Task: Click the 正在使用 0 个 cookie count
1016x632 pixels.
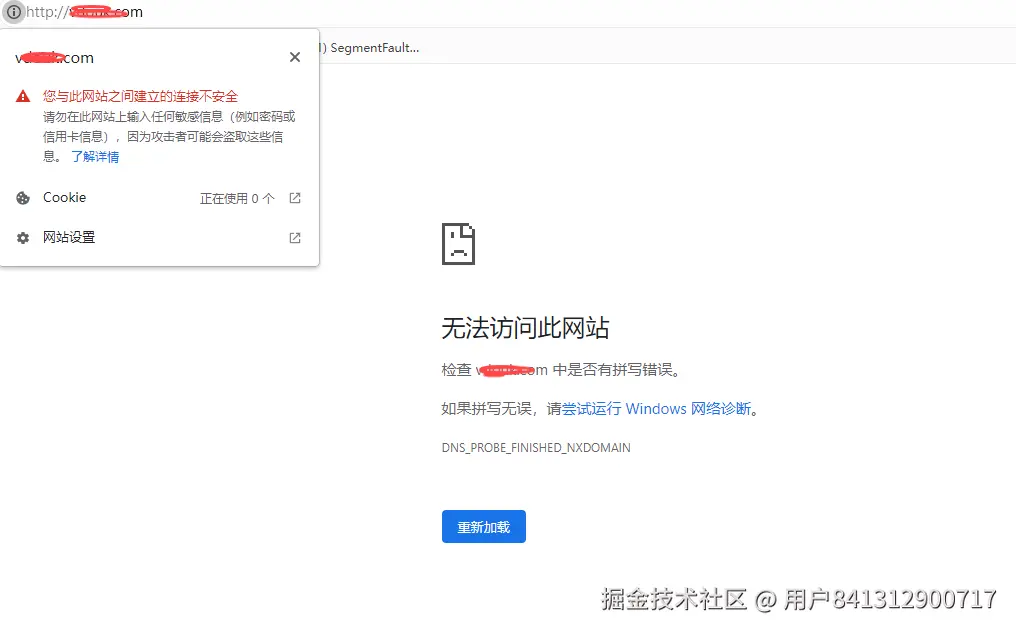Action: click(x=236, y=197)
